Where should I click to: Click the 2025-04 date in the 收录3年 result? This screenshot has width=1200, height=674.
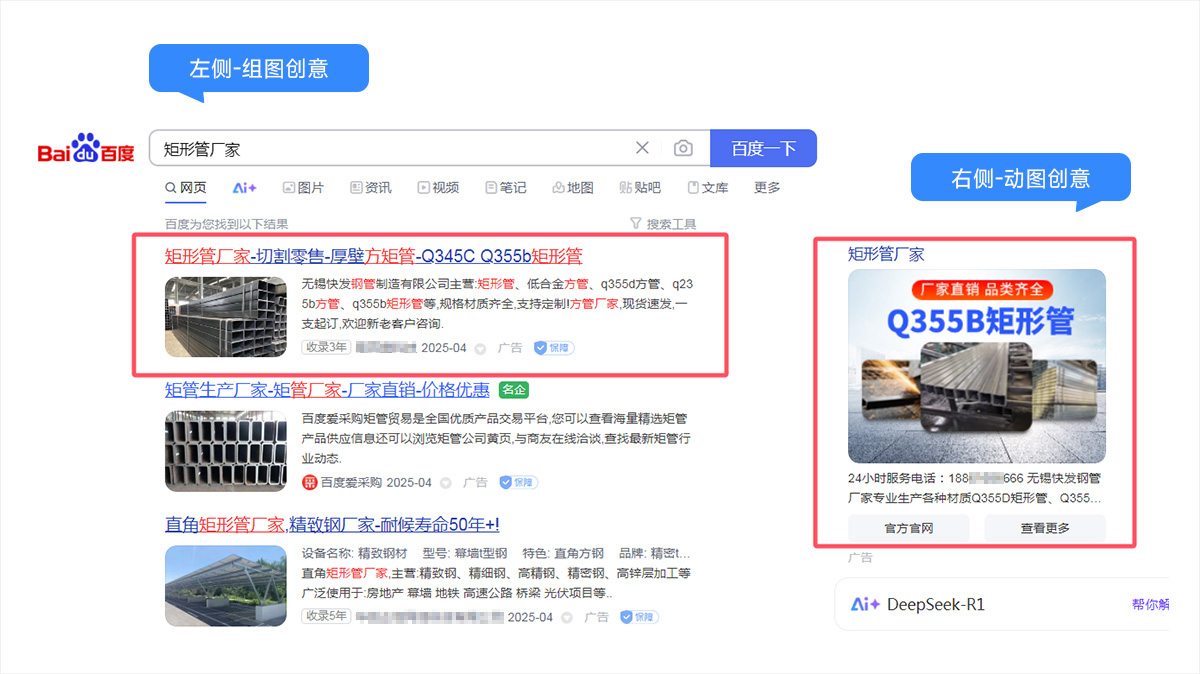[445, 349]
